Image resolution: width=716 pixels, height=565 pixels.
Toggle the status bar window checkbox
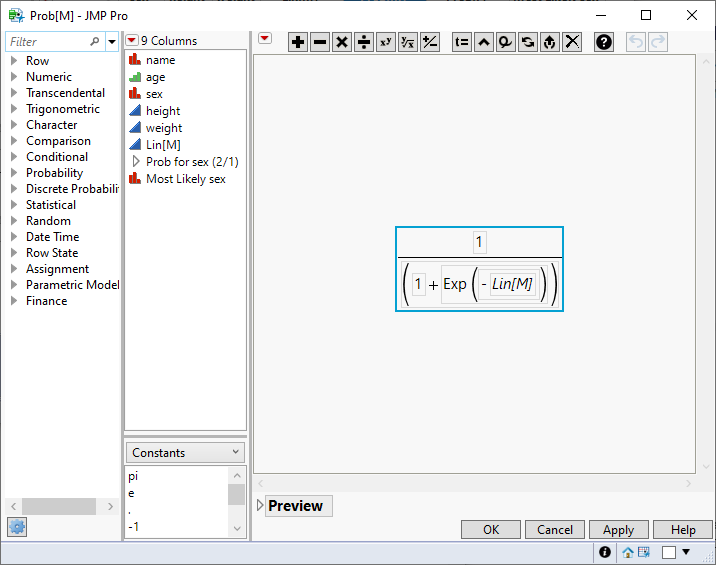pyautogui.click(x=669, y=553)
